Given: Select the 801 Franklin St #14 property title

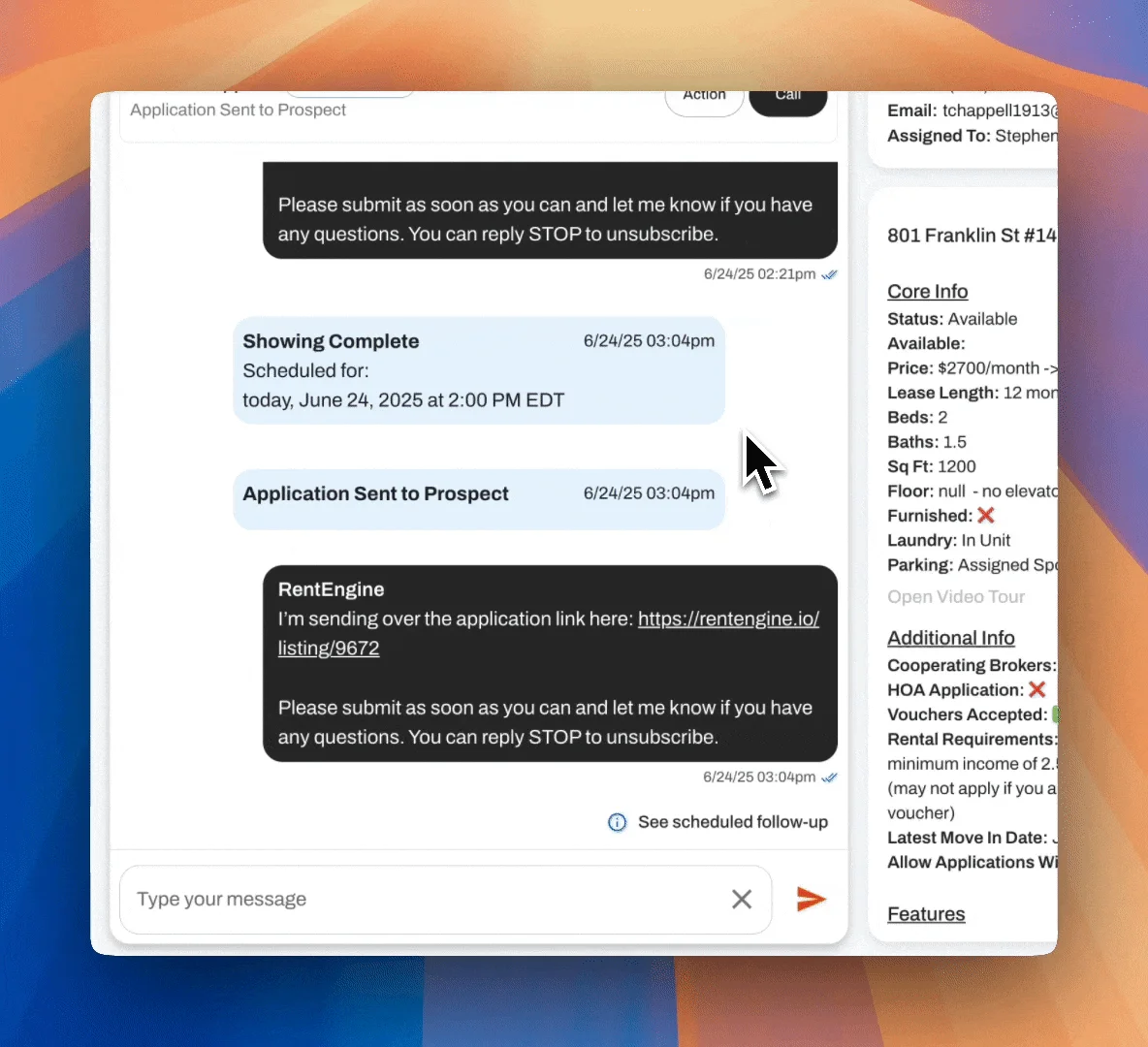Looking at the screenshot, I should point(970,235).
